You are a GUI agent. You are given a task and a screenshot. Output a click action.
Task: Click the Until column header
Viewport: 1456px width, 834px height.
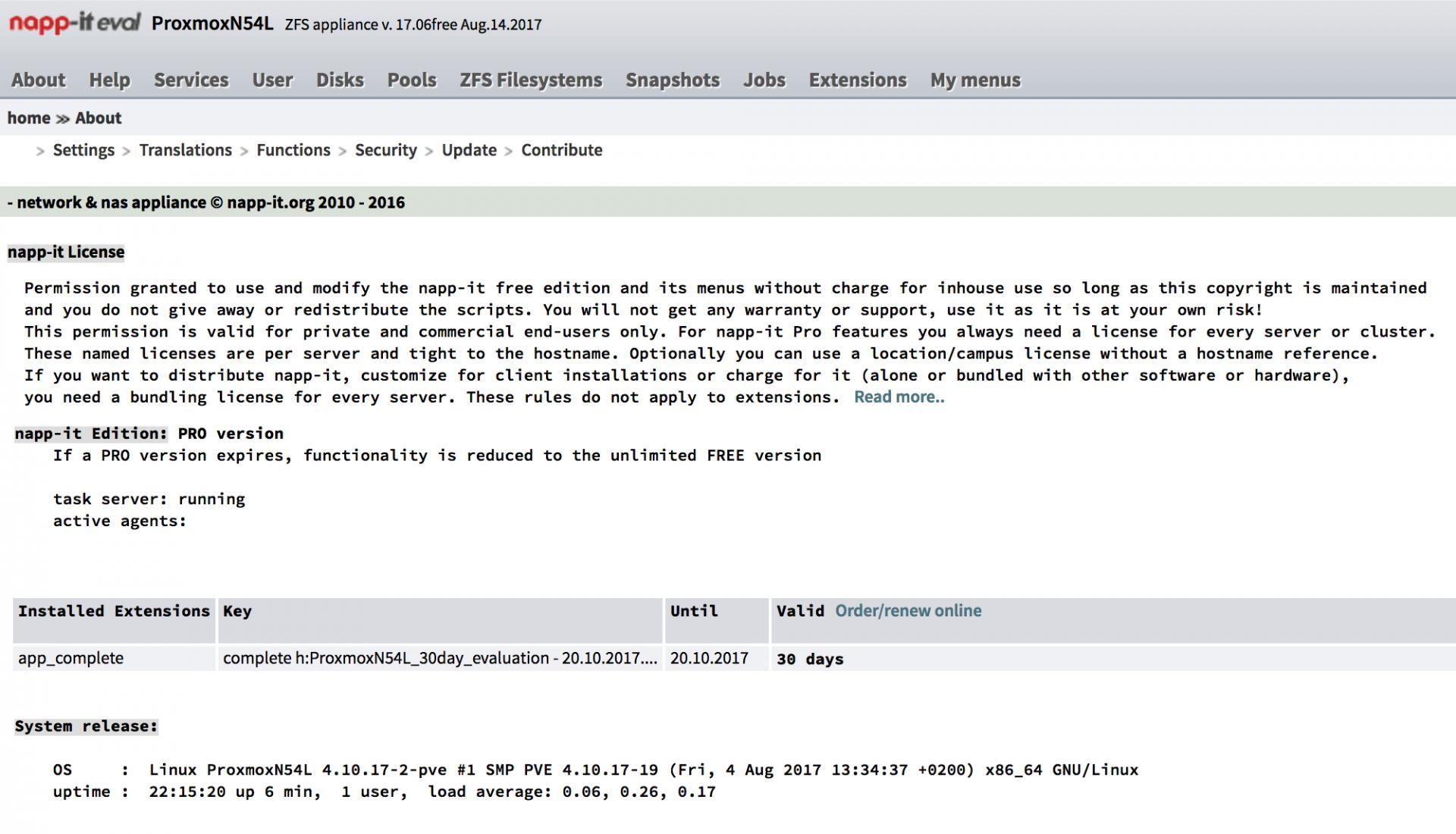coord(717,619)
